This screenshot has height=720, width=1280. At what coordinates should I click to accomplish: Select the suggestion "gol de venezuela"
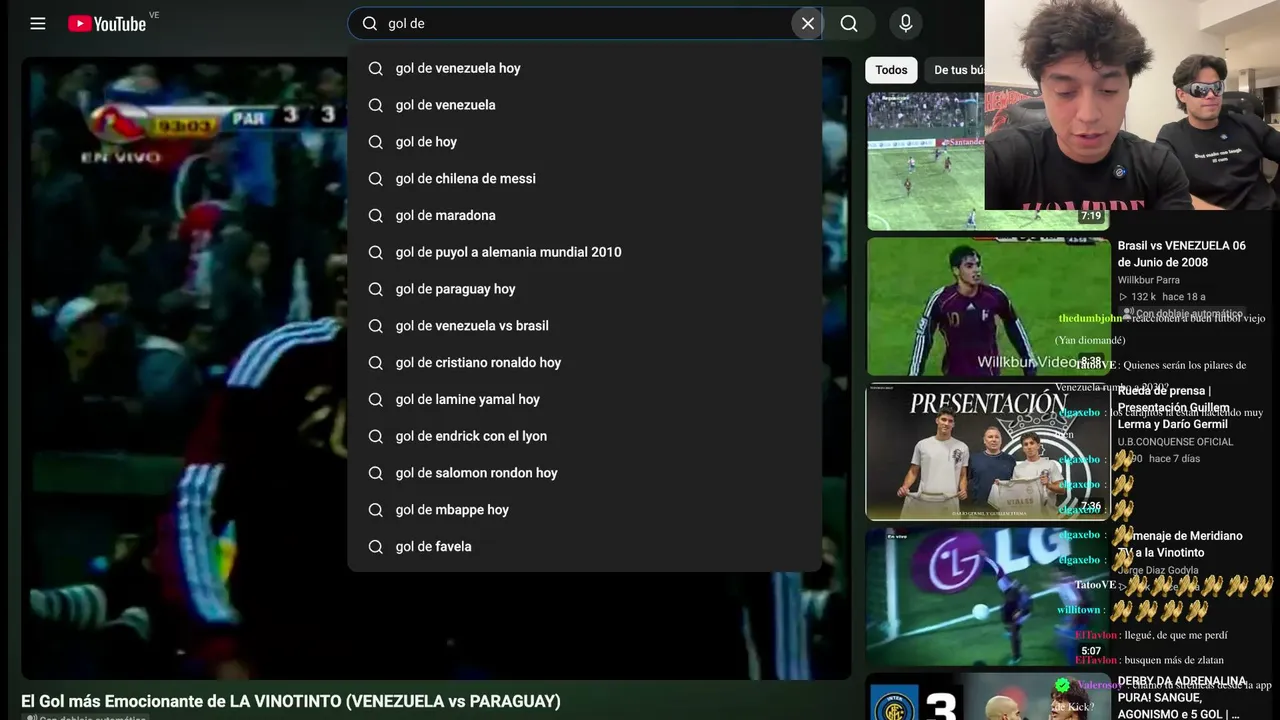585,105
